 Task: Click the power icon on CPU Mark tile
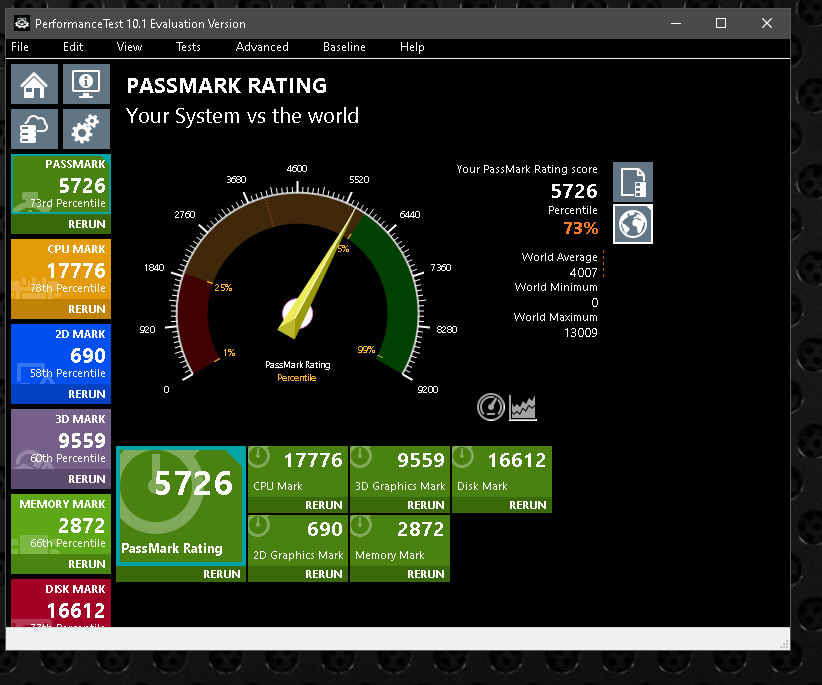(x=259, y=457)
